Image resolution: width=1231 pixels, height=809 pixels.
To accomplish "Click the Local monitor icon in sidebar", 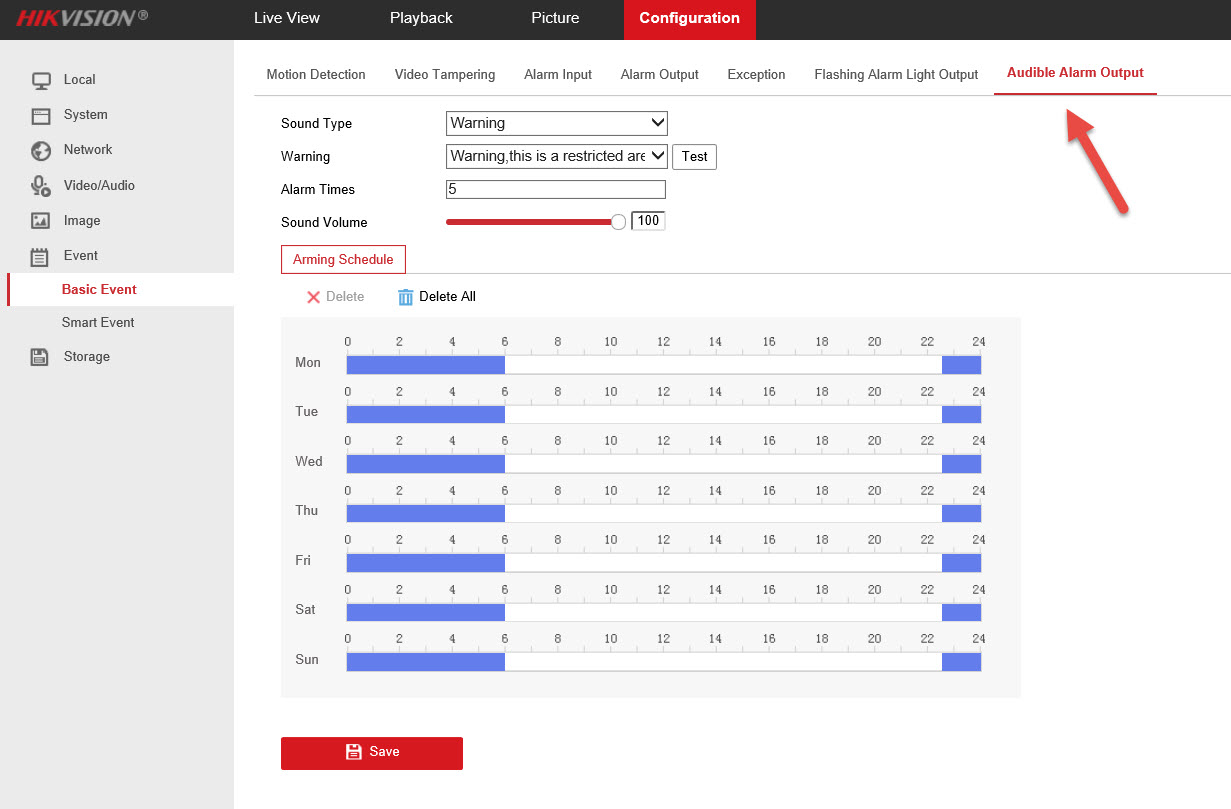I will coord(40,80).
